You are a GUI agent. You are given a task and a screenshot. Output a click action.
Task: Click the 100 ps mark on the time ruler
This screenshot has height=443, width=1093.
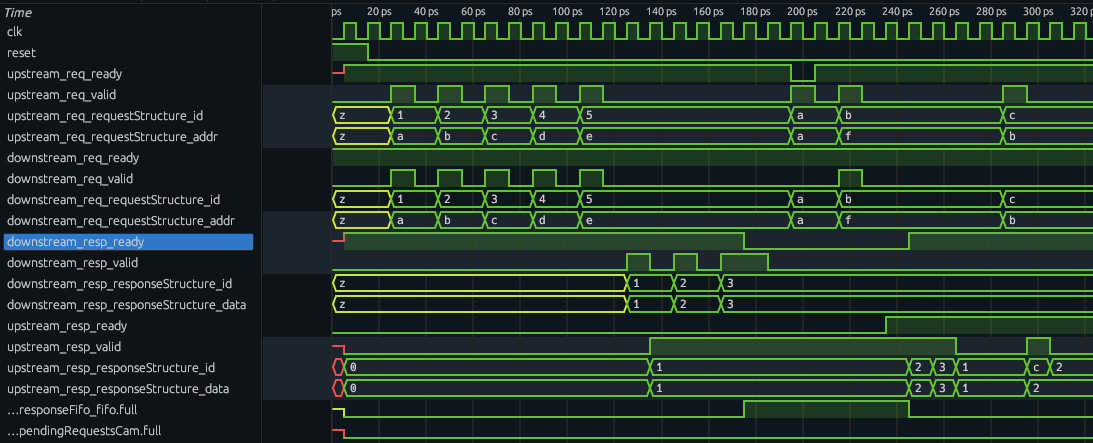567,11
